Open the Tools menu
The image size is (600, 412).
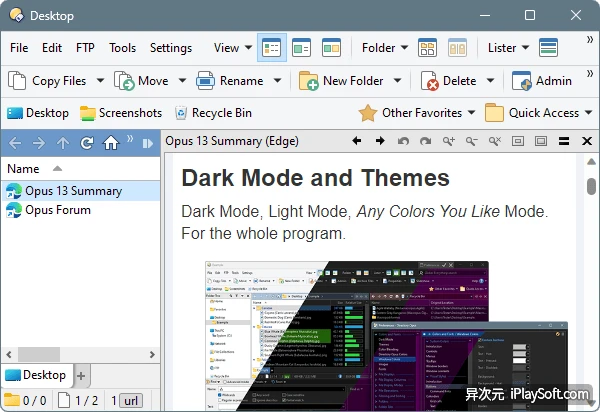122,47
